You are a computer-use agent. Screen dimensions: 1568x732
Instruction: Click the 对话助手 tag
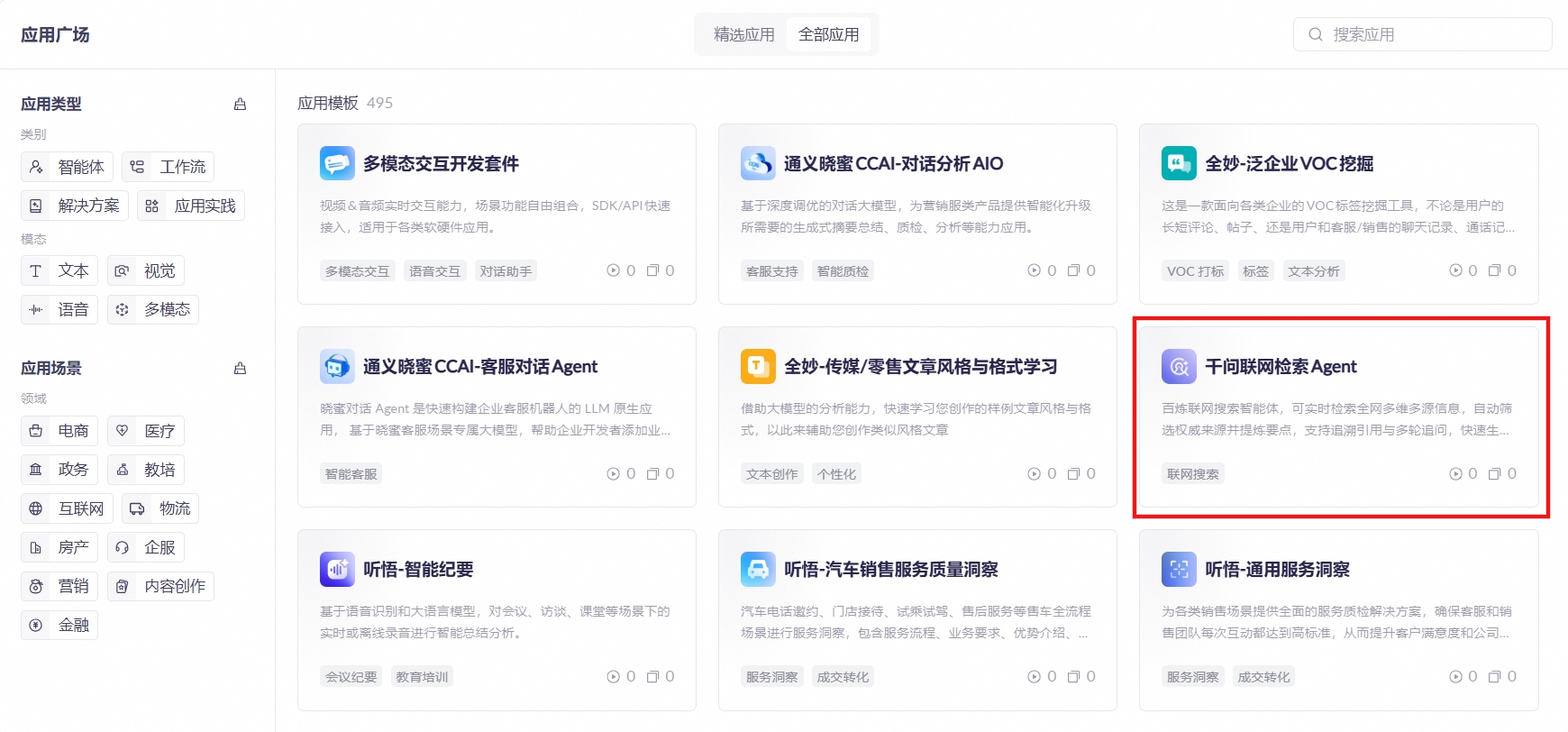(506, 270)
